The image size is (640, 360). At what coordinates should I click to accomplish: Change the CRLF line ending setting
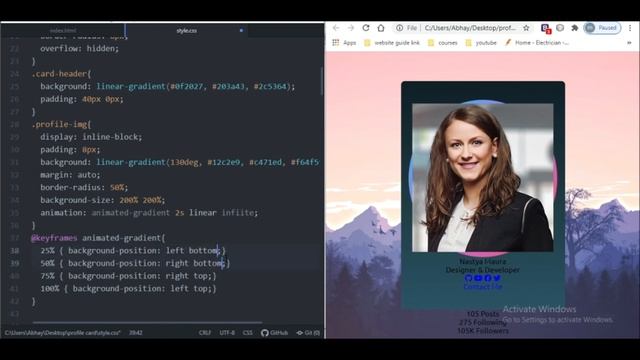coord(205,333)
